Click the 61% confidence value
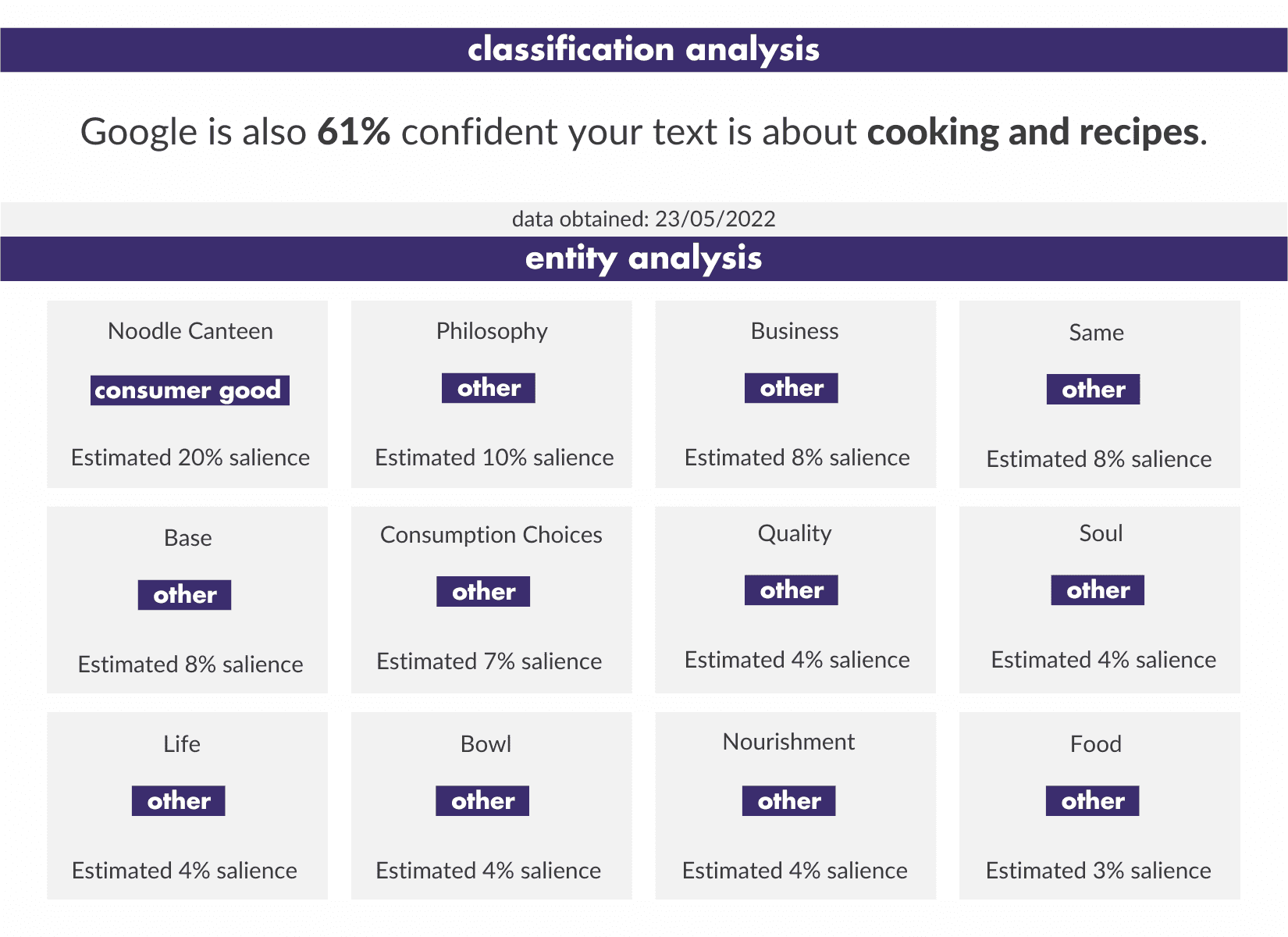This screenshot has height=937, width=1288. tap(354, 132)
